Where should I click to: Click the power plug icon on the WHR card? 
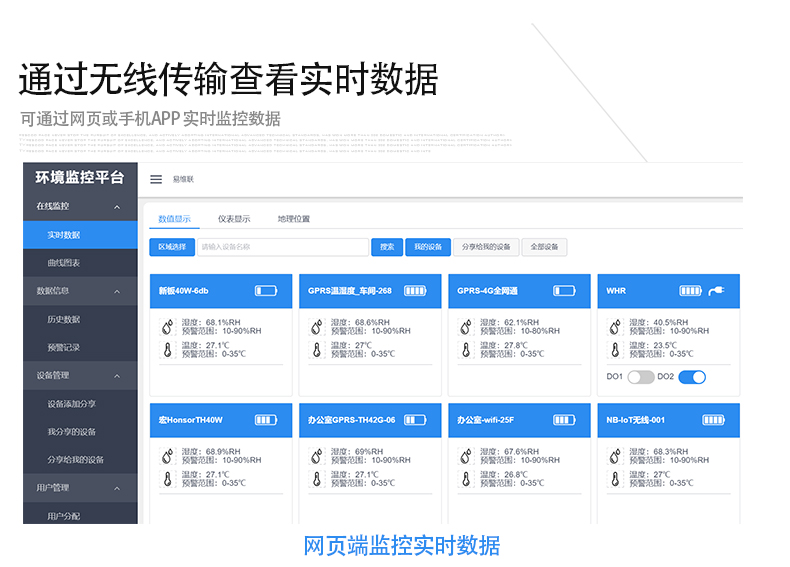tap(716, 291)
